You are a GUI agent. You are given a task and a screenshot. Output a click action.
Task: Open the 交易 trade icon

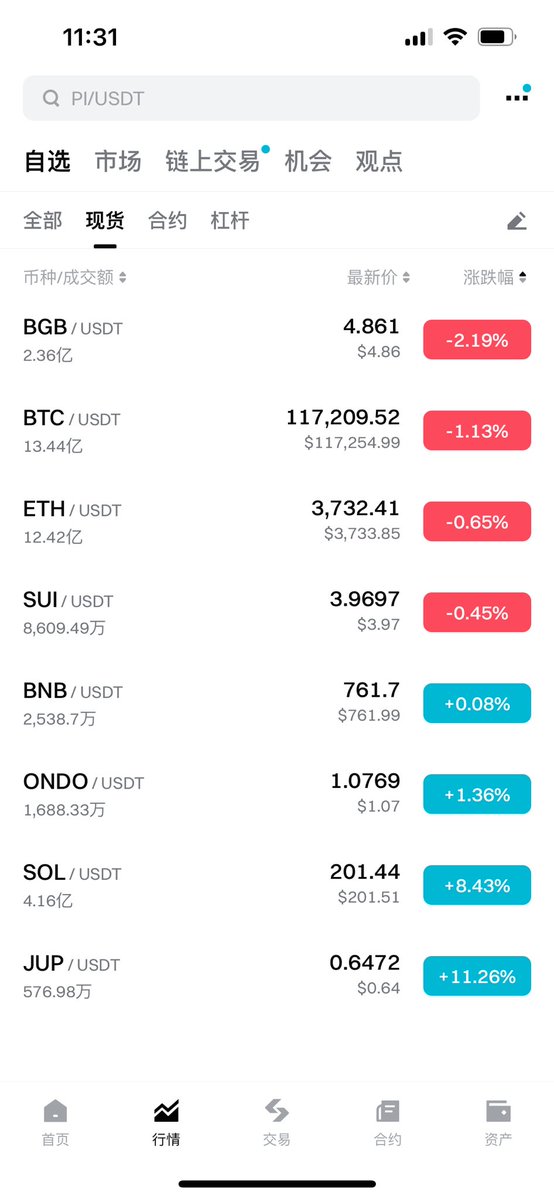[277, 1111]
